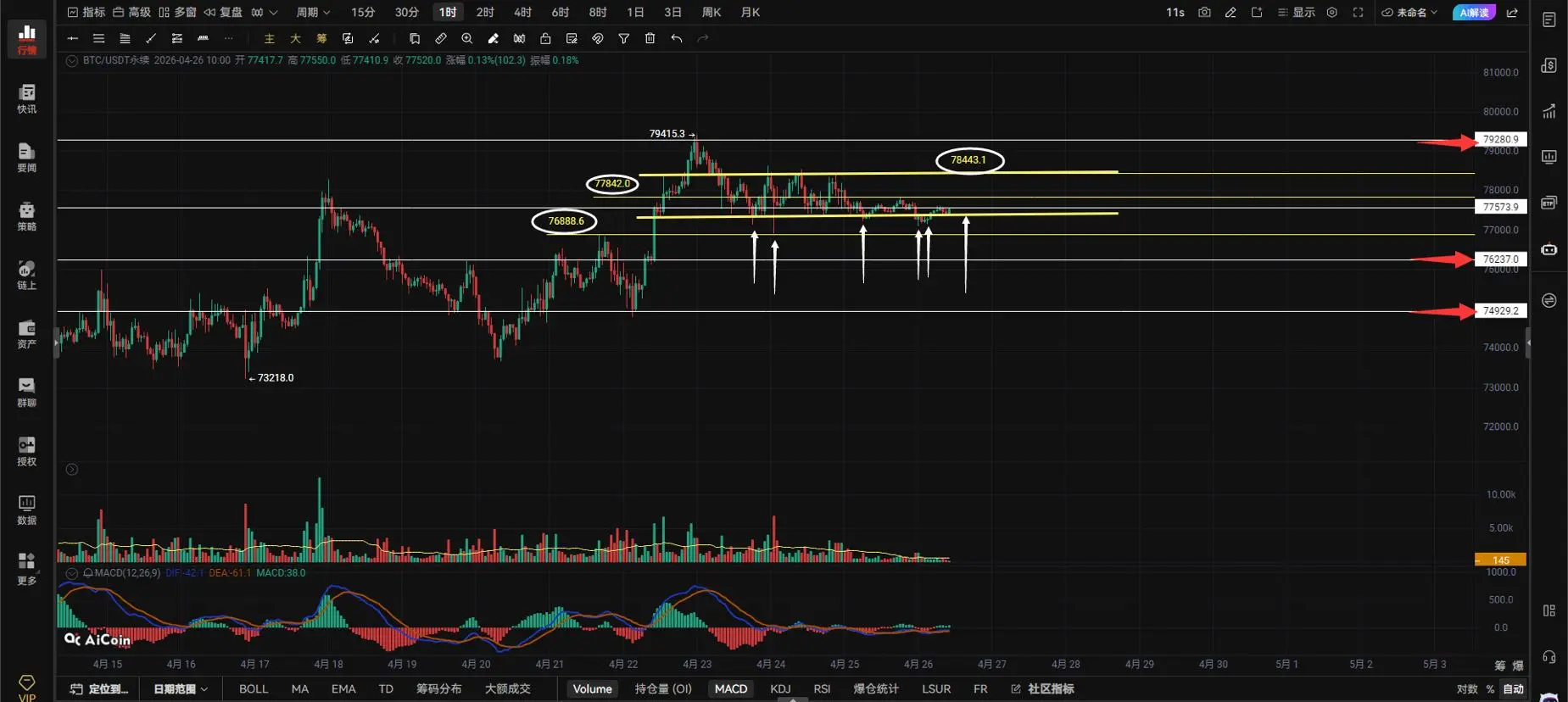Click the 74929.2 price line label

pos(1500,311)
